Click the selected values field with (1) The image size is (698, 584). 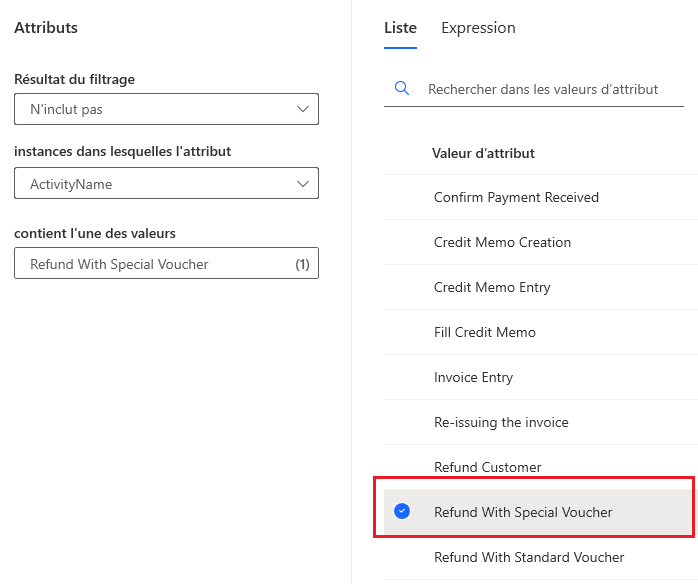pyautogui.click(x=150, y=264)
